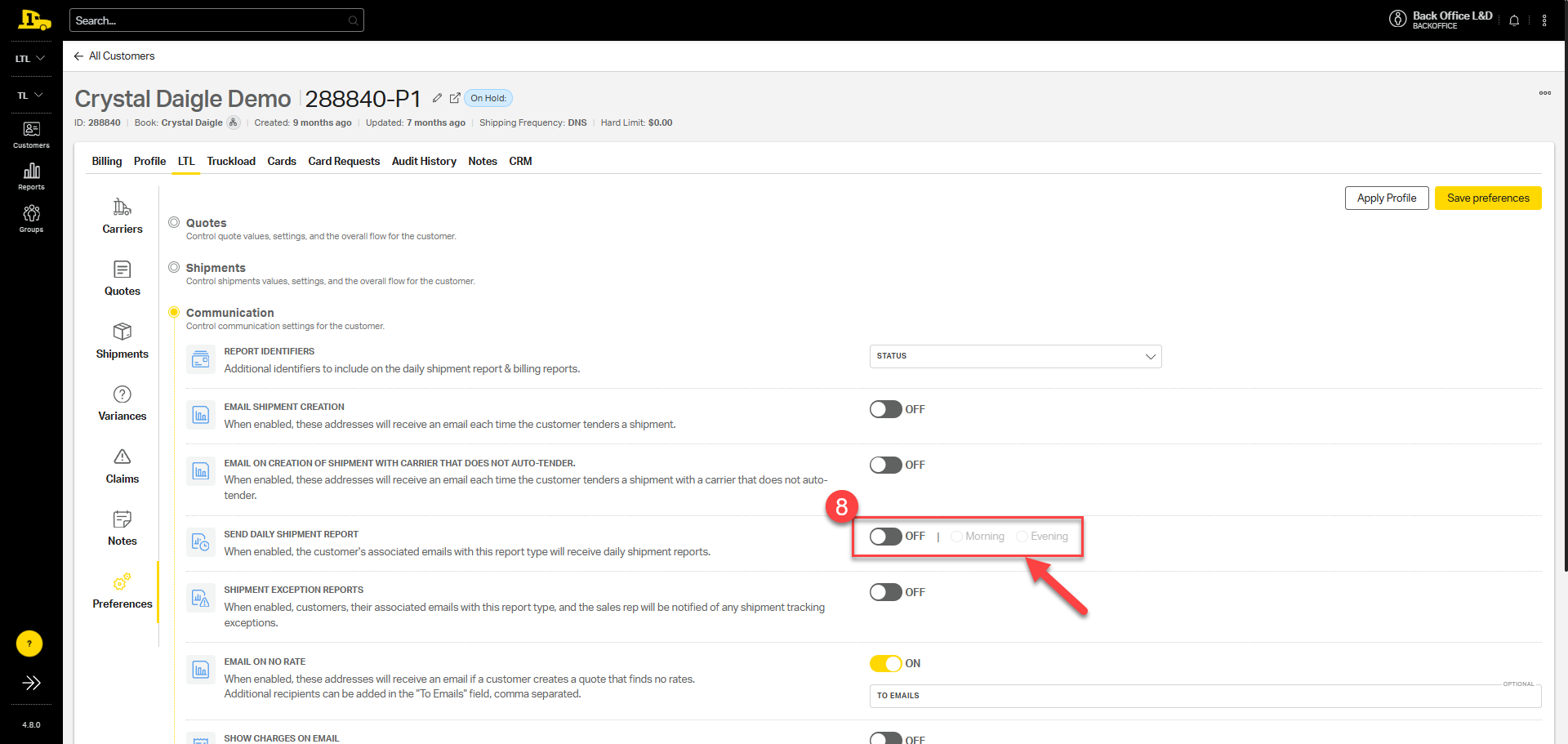Click the 288840-P1 account number text
Screen dimensions: 1568x744
[x=363, y=99]
